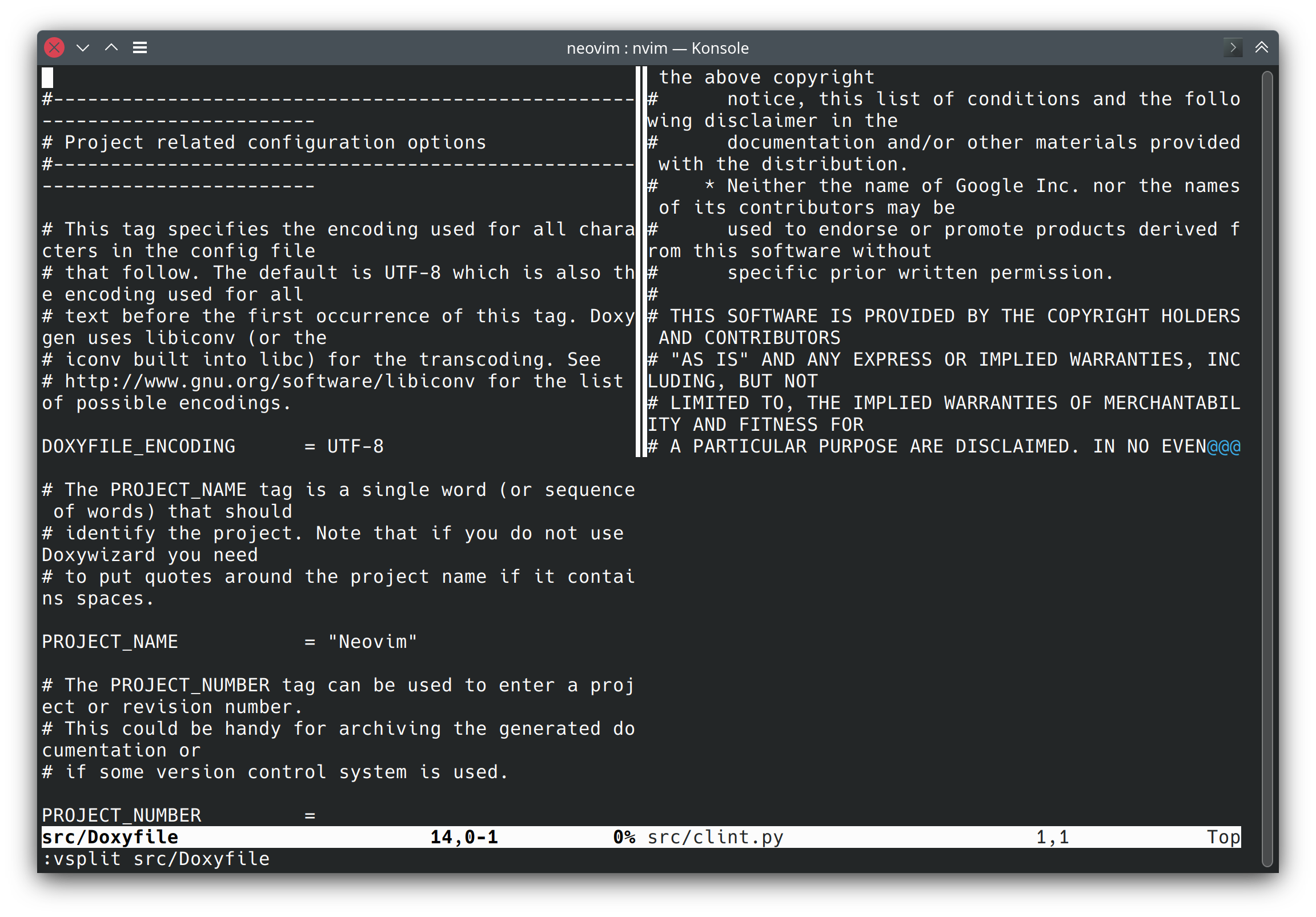1316x917 pixels.
Task: Click the UTF-8 encoding value
Action: click(x=355, y=447)
